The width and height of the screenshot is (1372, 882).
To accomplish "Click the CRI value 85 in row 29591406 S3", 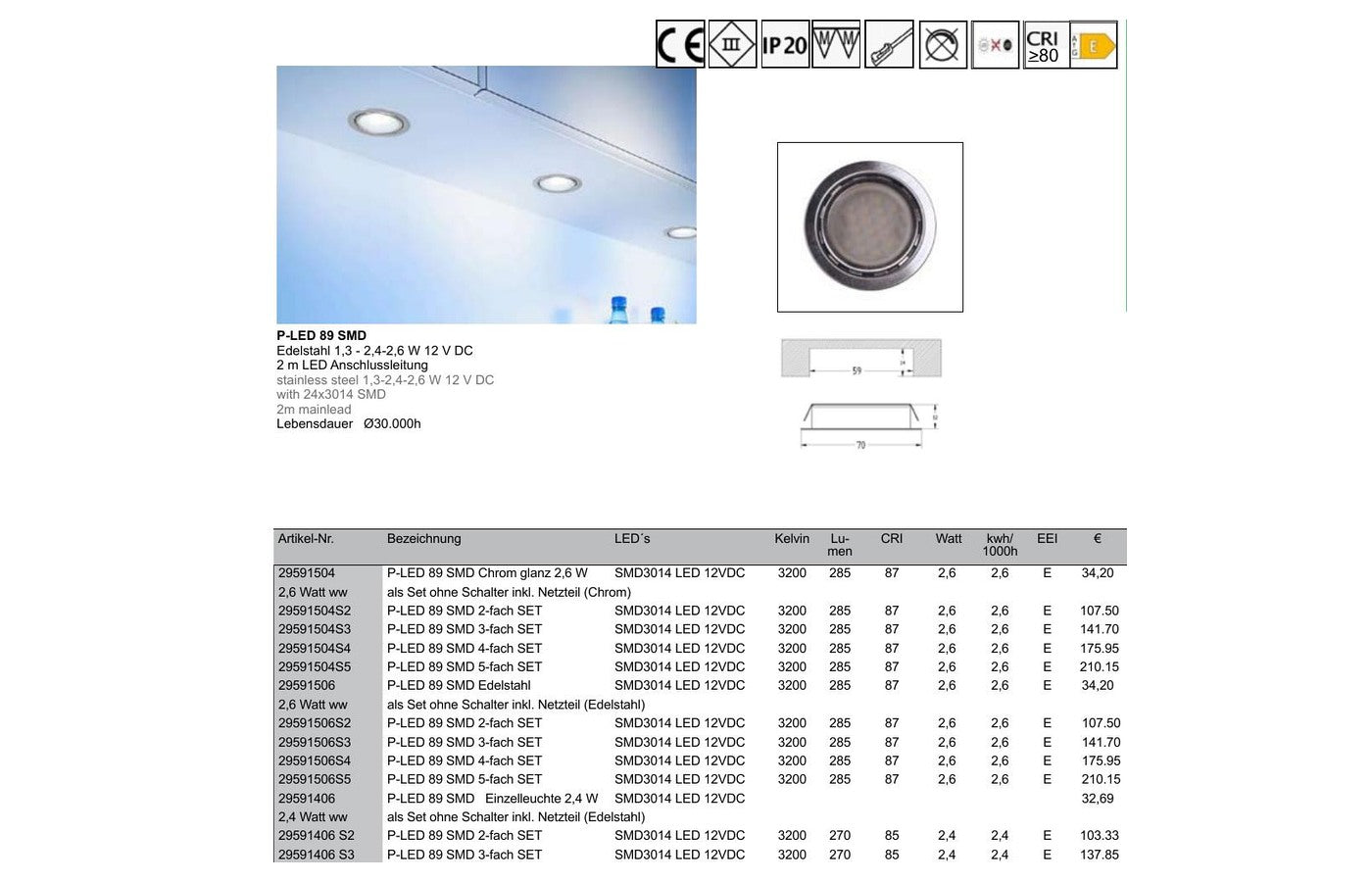I will point(892,856).
